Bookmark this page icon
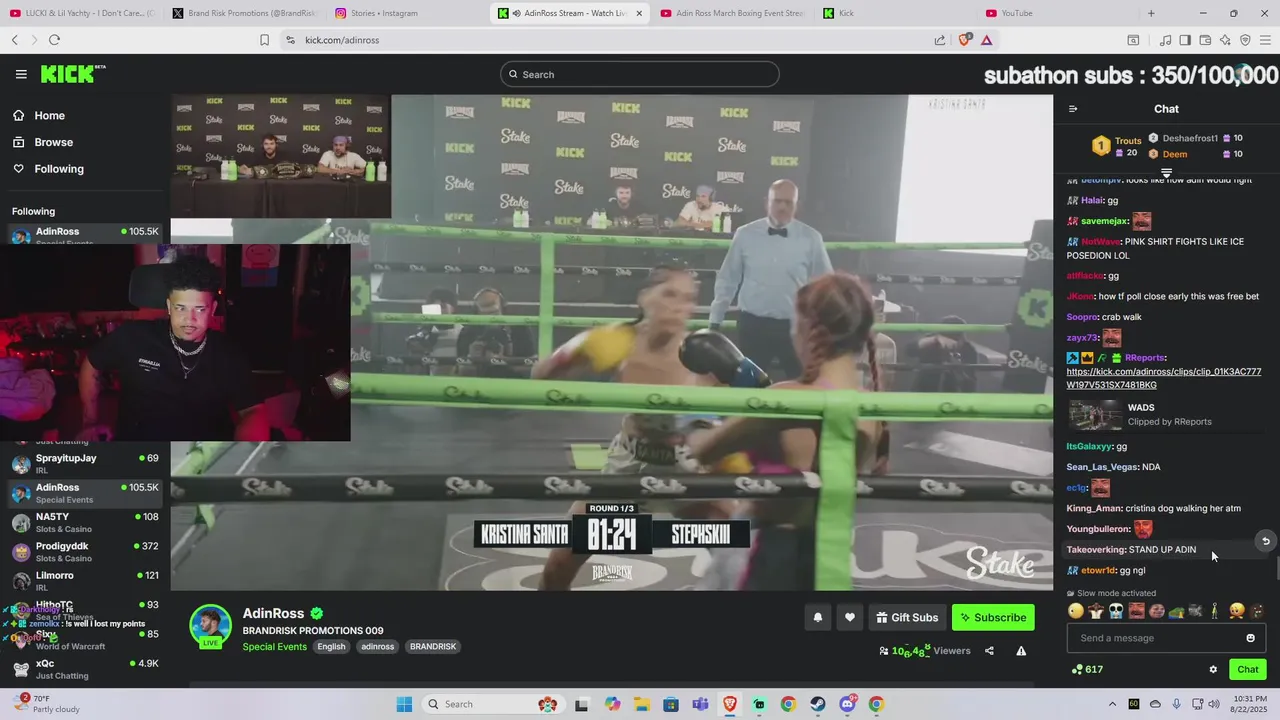This screenshot has width=1280, height=720. tap(264, 40)
